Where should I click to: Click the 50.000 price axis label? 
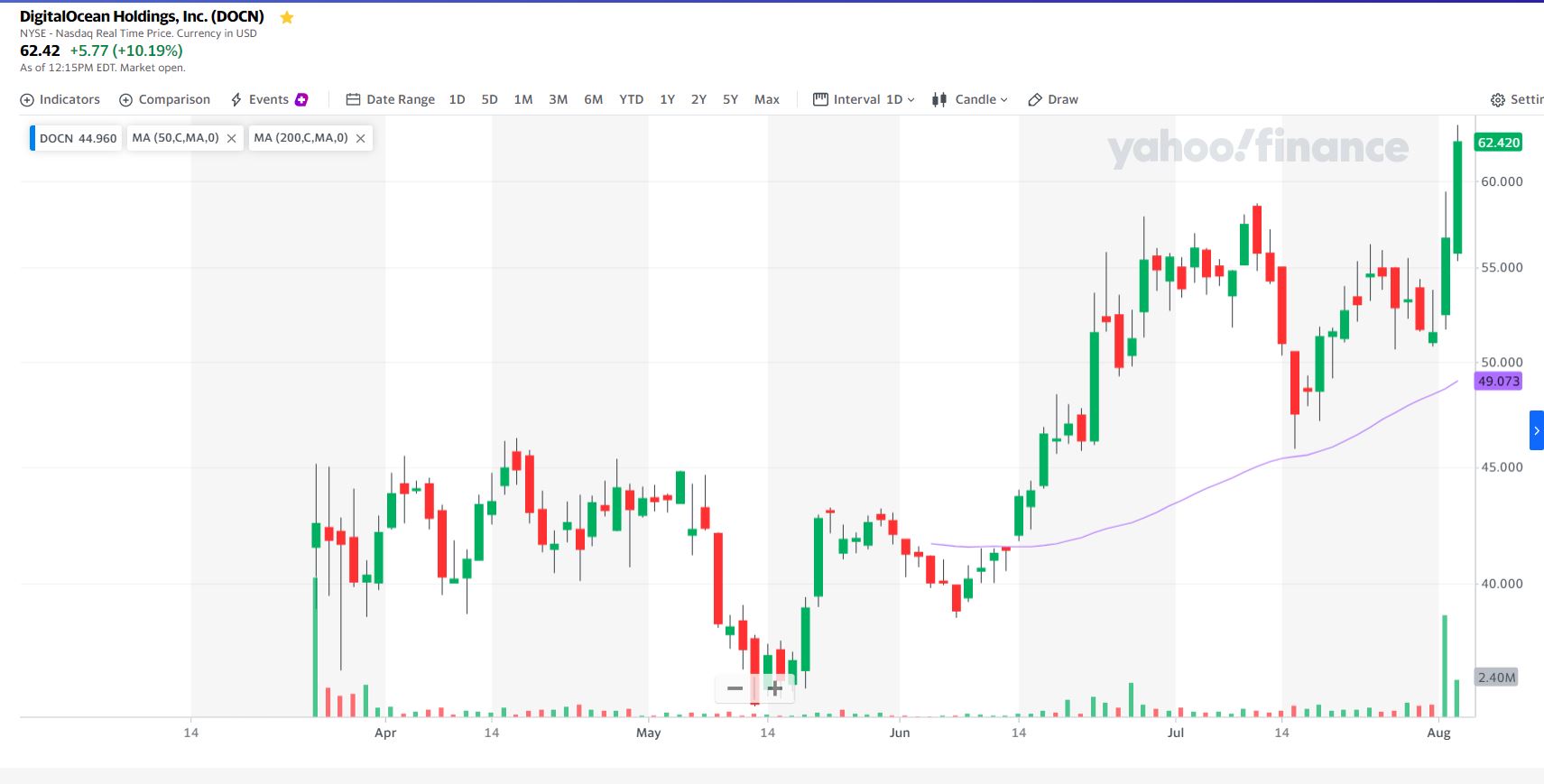pyautogui.click(x=1502, y=362)
